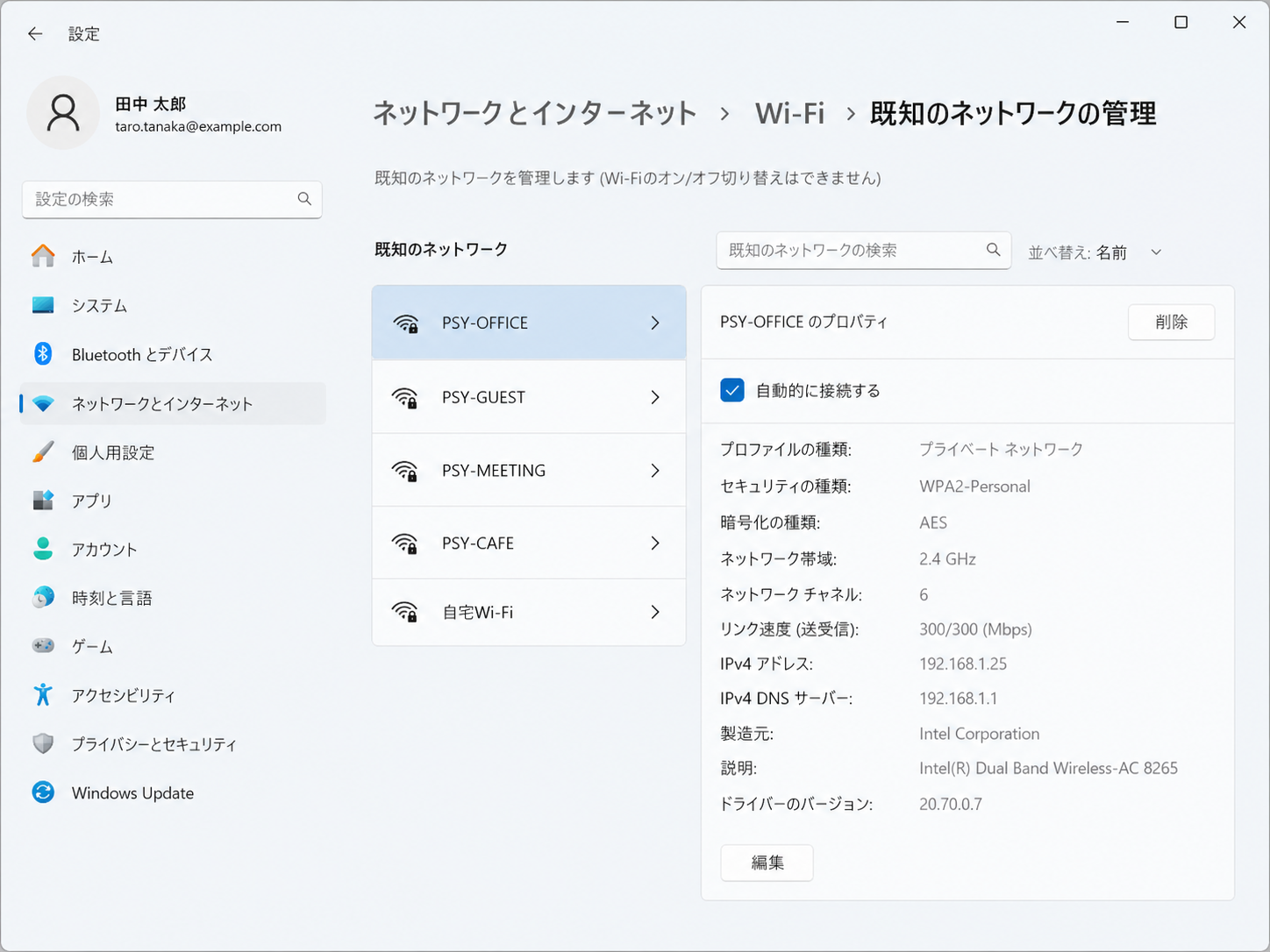
Task: Click the 削除 button
Action: (x=1171, y=322)
